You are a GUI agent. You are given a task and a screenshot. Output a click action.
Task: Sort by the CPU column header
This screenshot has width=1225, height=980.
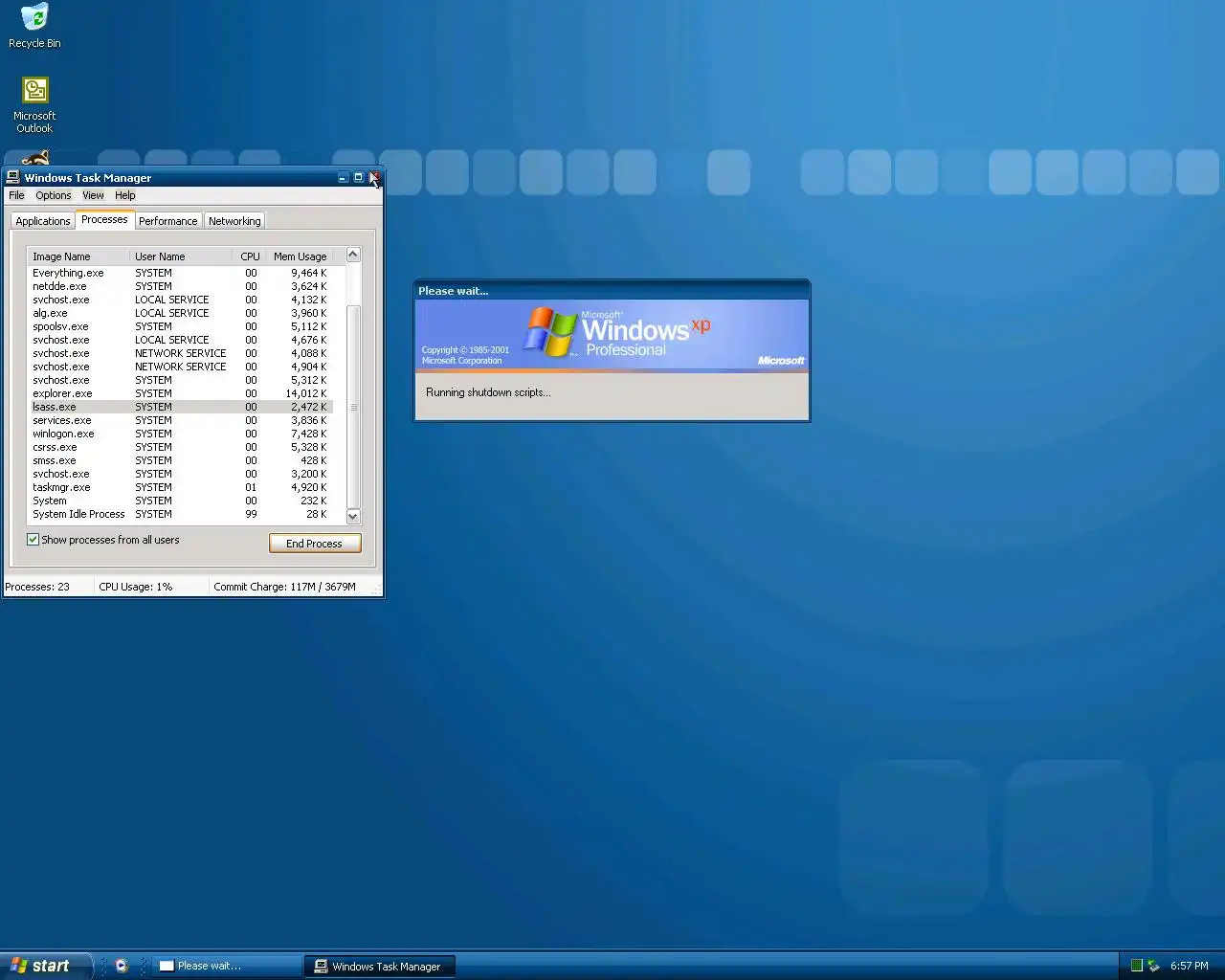[x=250, y=256]
